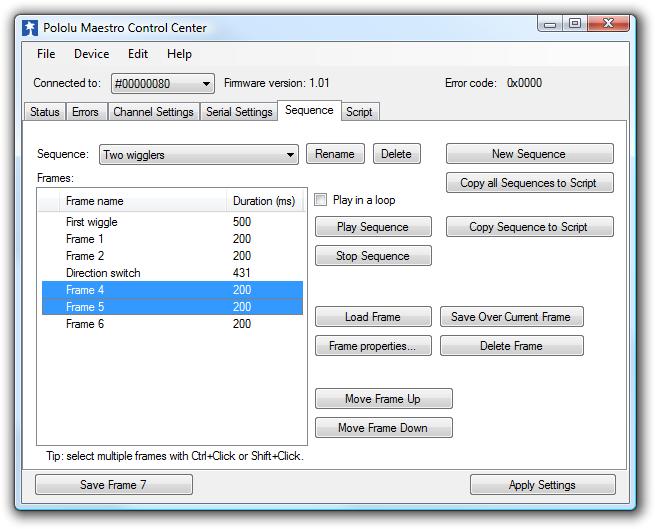This screenshot has width=655, height=529.
Task: Click the Delete Frame button
Action: [511, 346]
